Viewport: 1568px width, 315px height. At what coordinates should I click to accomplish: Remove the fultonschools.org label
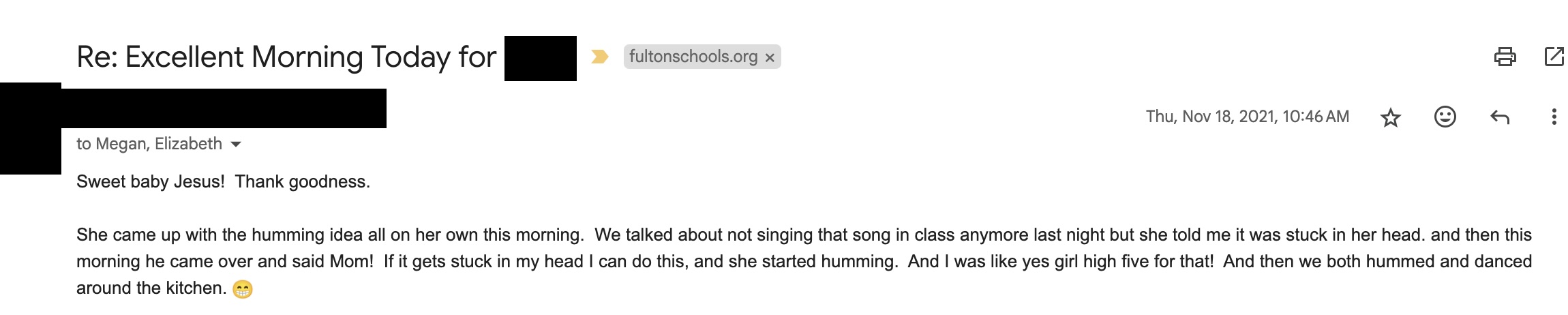[x=770, y=57]
